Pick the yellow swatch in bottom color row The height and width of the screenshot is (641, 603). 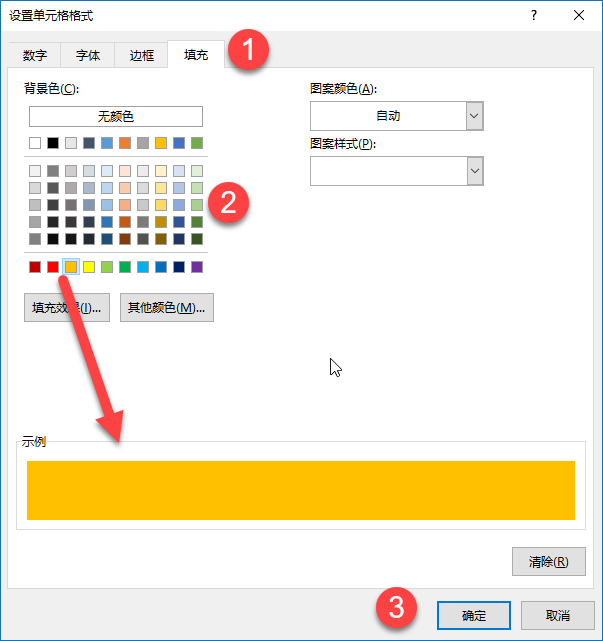point(89,267)
